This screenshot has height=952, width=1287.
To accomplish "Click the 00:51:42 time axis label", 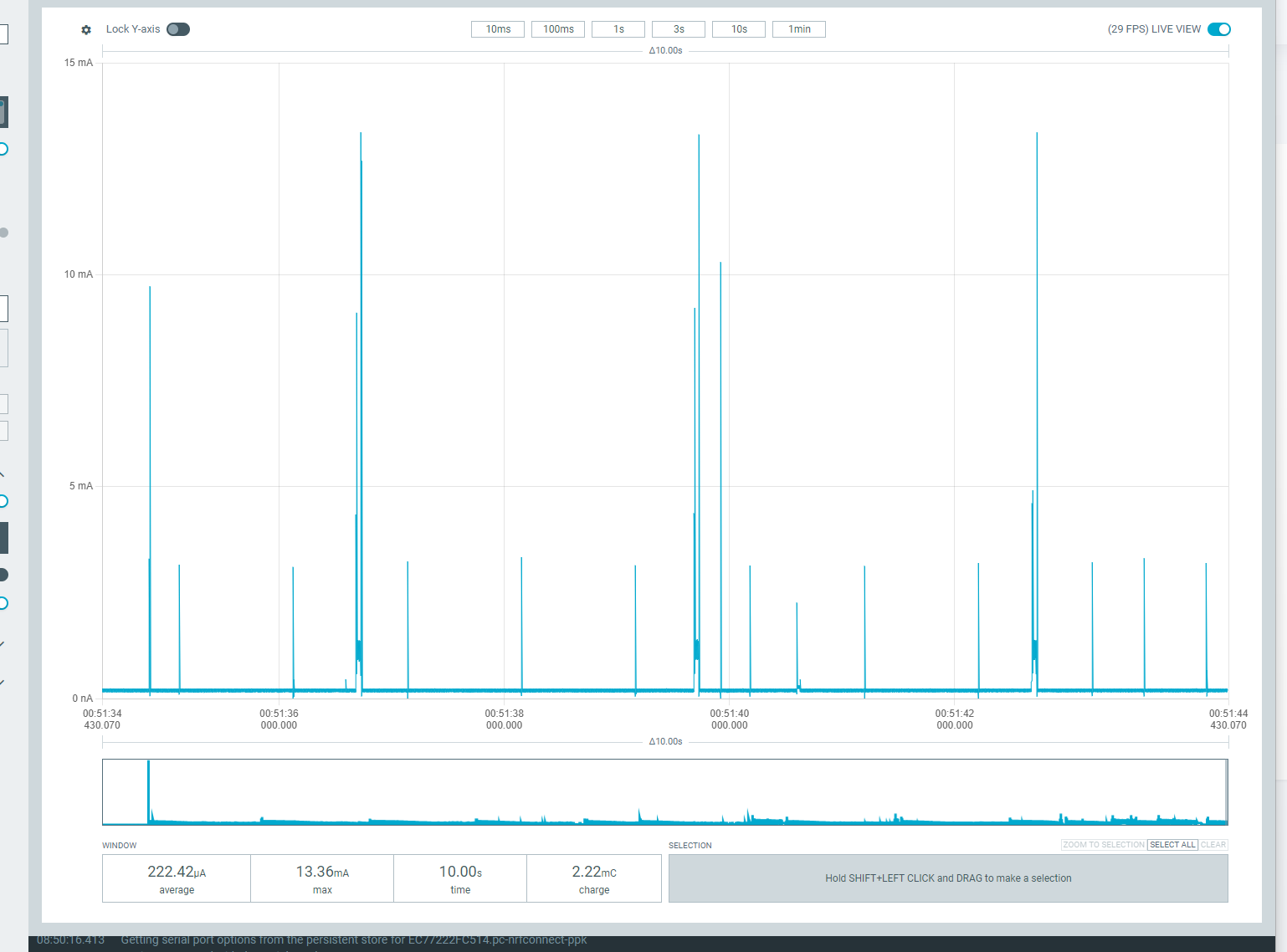I will coord(955,719).
